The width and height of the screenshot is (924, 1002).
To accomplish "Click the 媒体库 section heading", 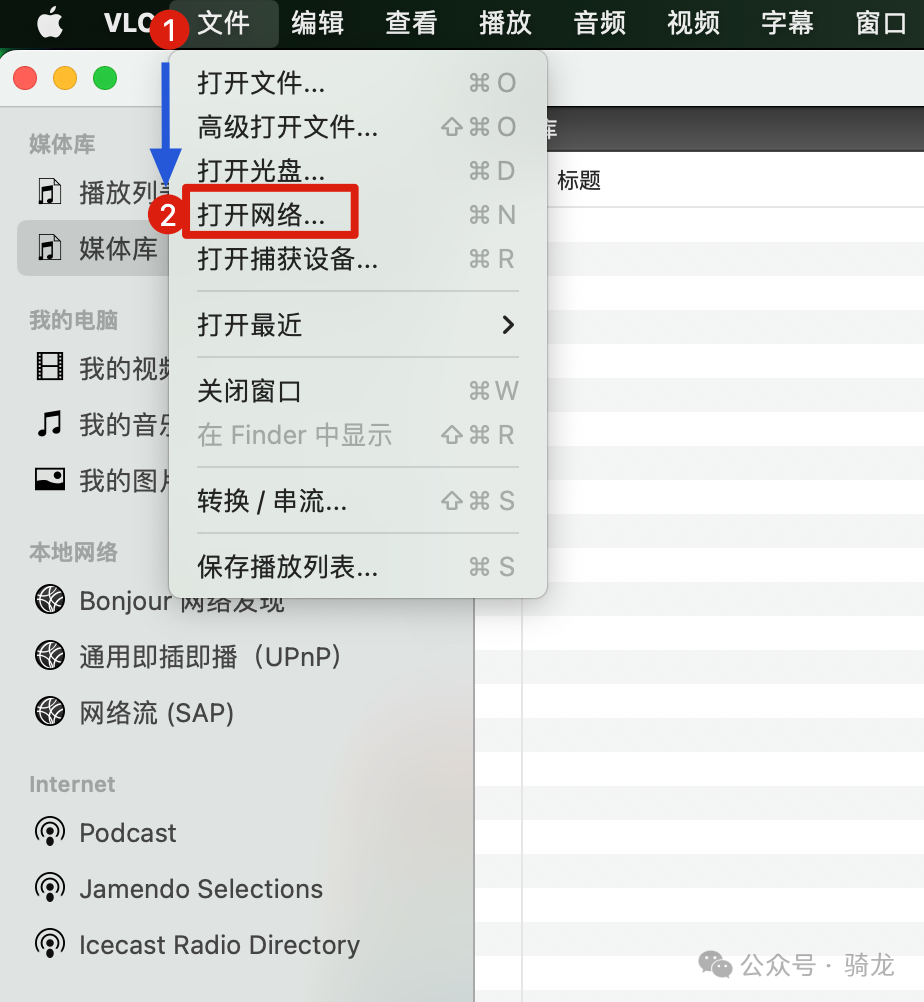I will point(62,144).
